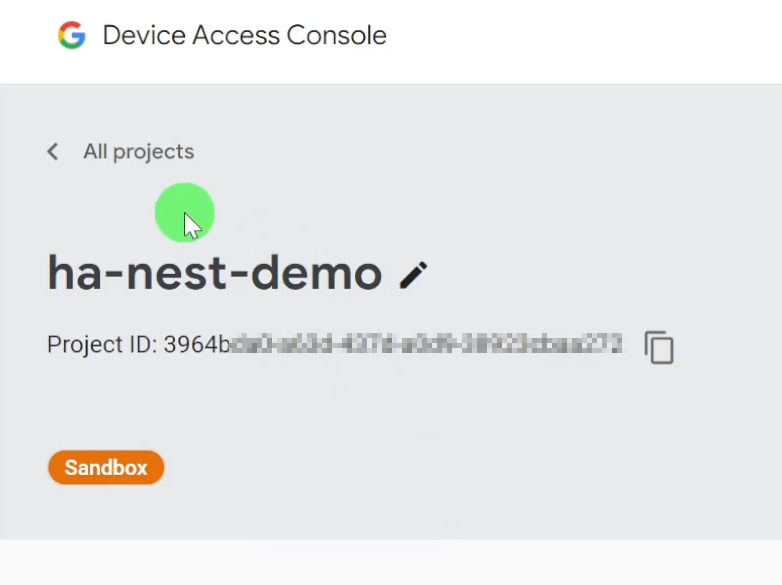Image resolution: width=782 pixels, height=585 pixels.
Task: Click the pencil icon to rename ha-nest-demo
Action: tap(413, 275)
